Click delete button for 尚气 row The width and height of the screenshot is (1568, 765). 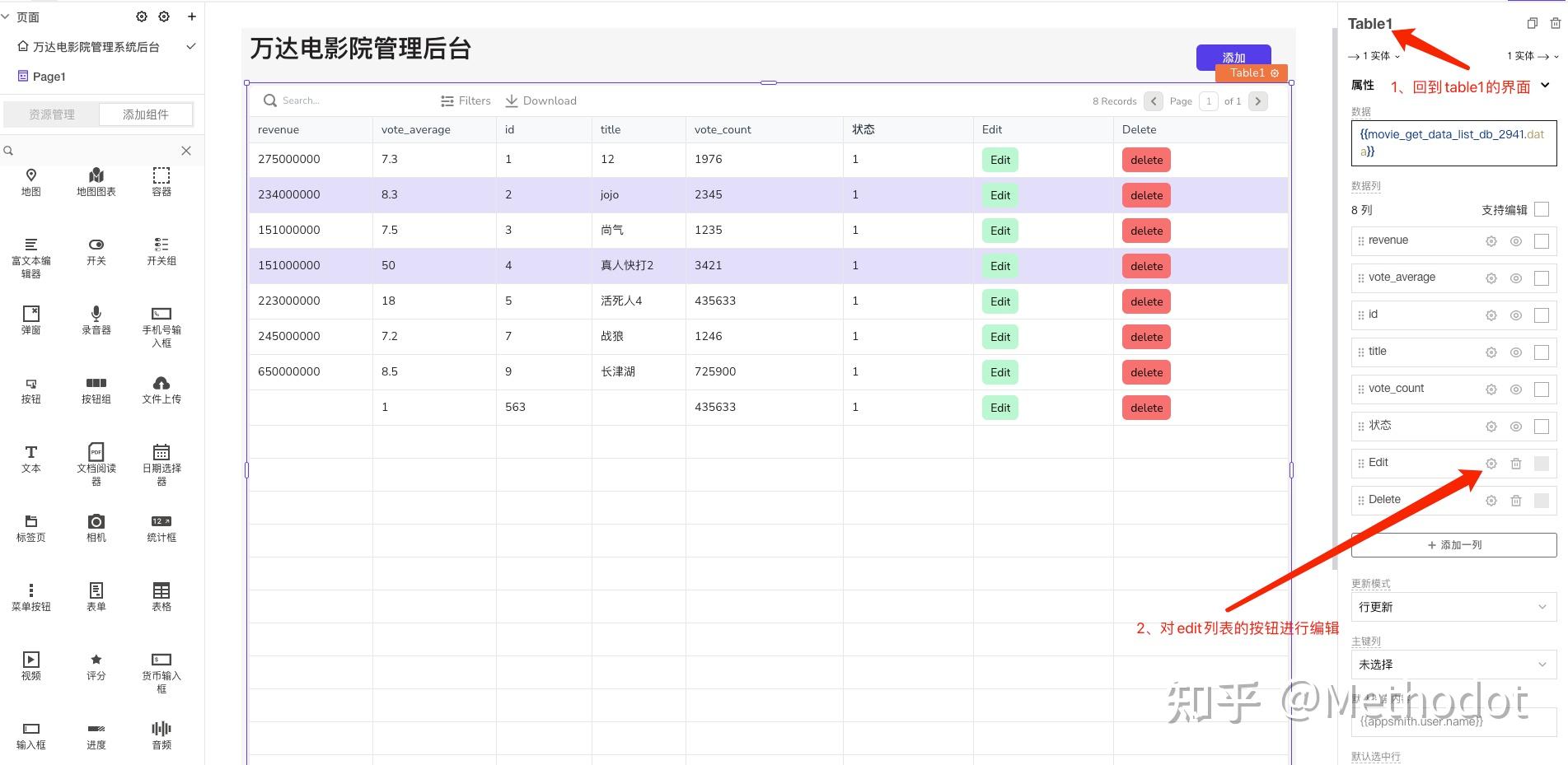click(x=1146, y=231)
